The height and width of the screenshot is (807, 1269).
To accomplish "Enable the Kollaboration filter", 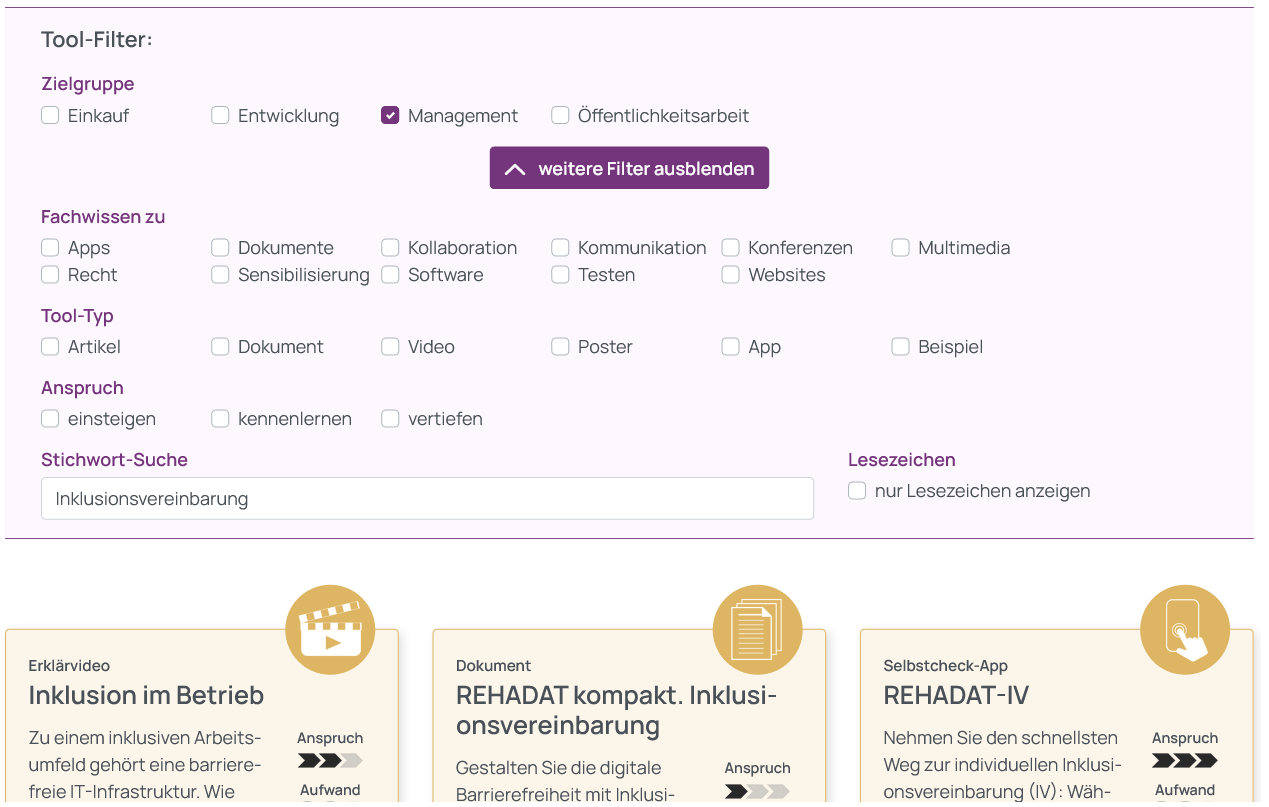I will tap(390, 247).
